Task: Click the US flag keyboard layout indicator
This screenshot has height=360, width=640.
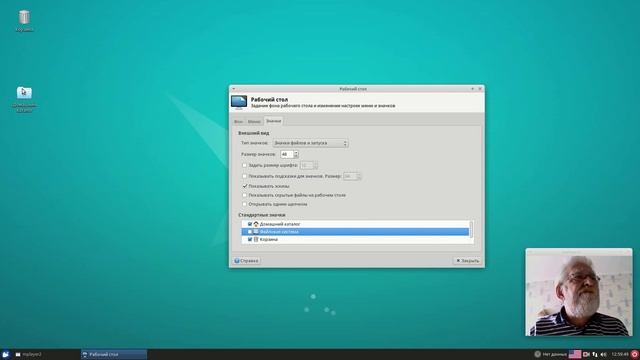Action: click(575, 354)
